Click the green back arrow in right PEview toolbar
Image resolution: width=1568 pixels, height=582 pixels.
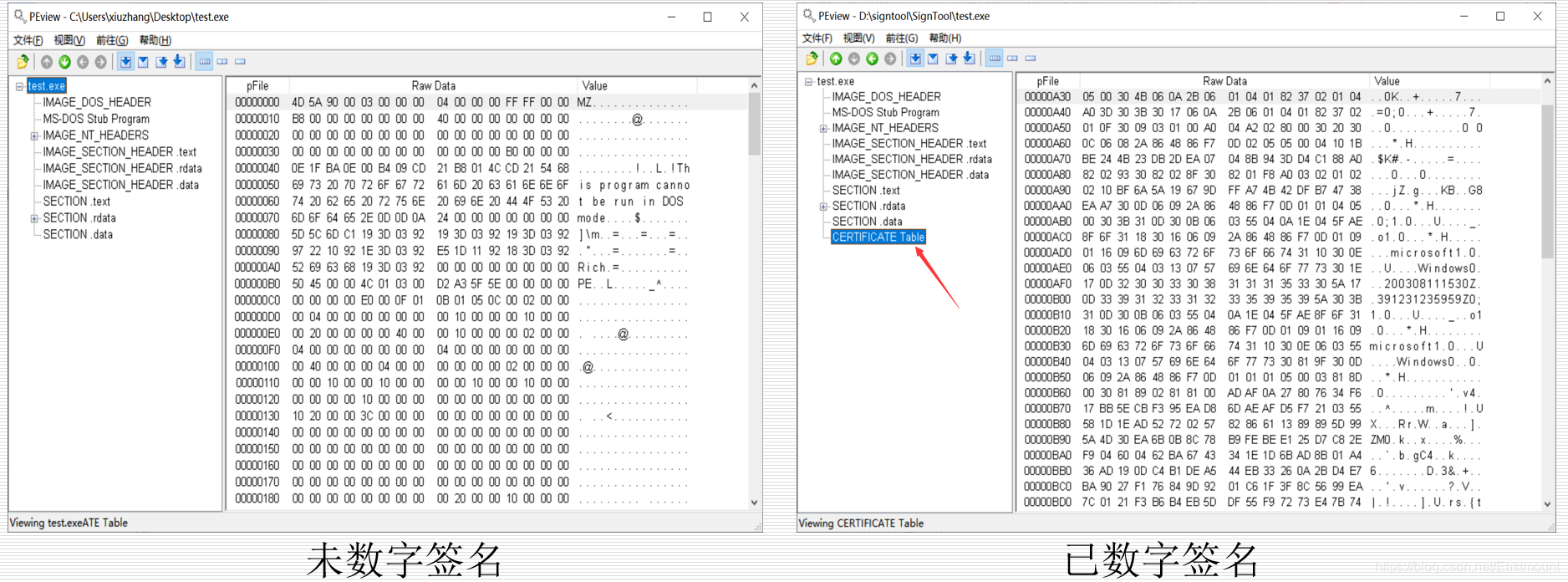click(872, 59)
